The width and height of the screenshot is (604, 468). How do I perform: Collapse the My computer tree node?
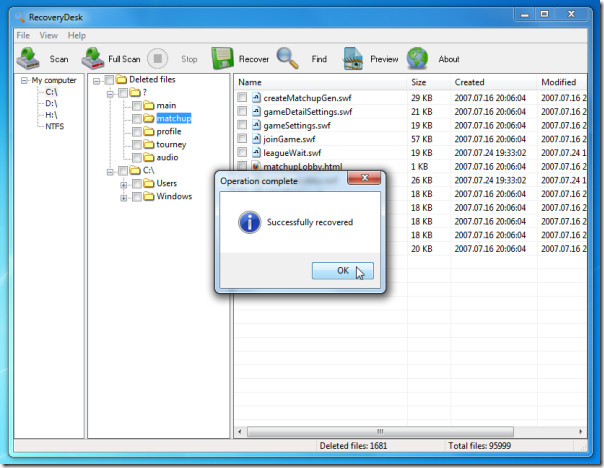coord(24,81)
